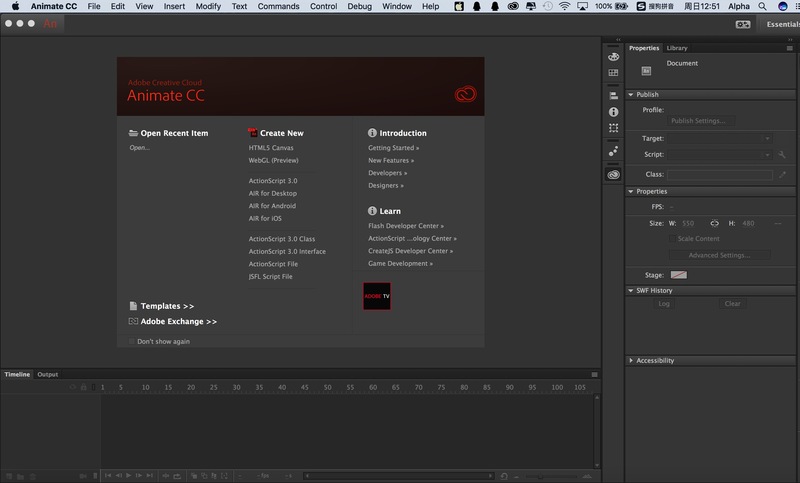Open the Swatches panel grid icon

(x=613, y=72)
